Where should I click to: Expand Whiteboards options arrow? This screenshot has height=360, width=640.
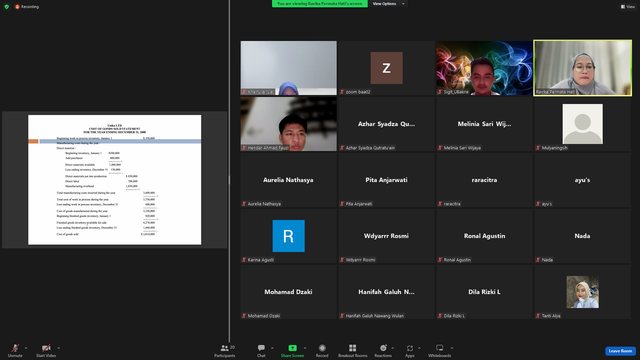(x=452, y=348)
